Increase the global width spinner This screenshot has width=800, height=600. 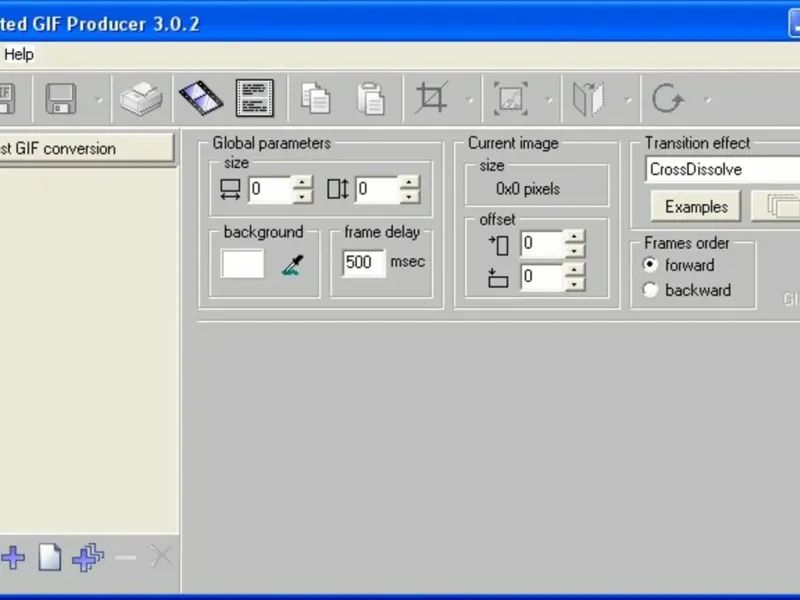303,183
